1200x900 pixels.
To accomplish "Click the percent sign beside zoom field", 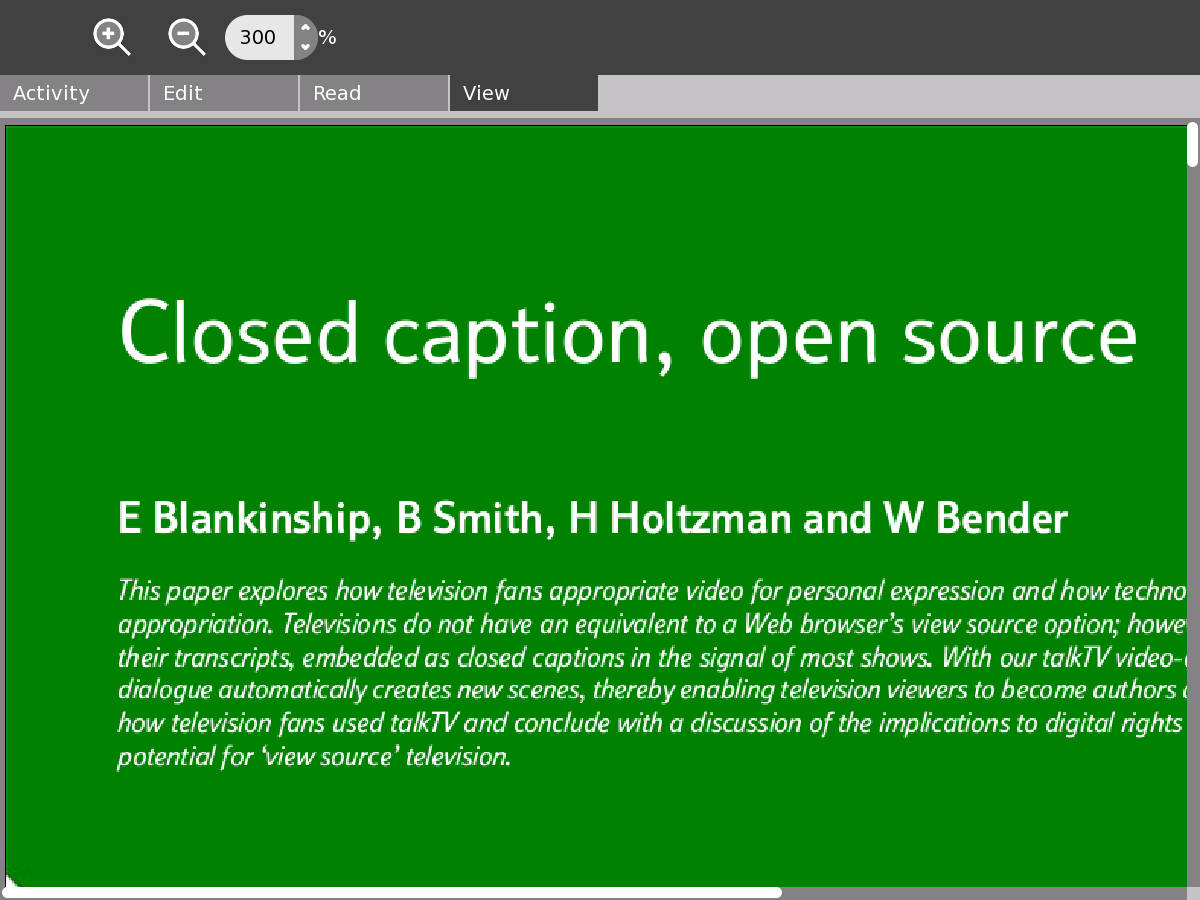I will [327, 38].
